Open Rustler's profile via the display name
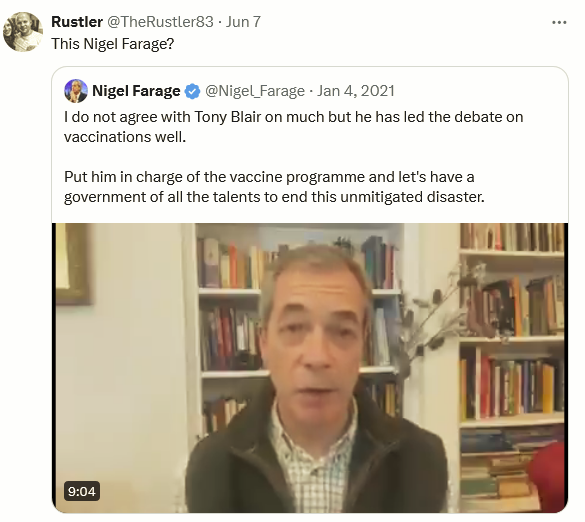Viewport: 585px width, 522px height. coord(77,22)
